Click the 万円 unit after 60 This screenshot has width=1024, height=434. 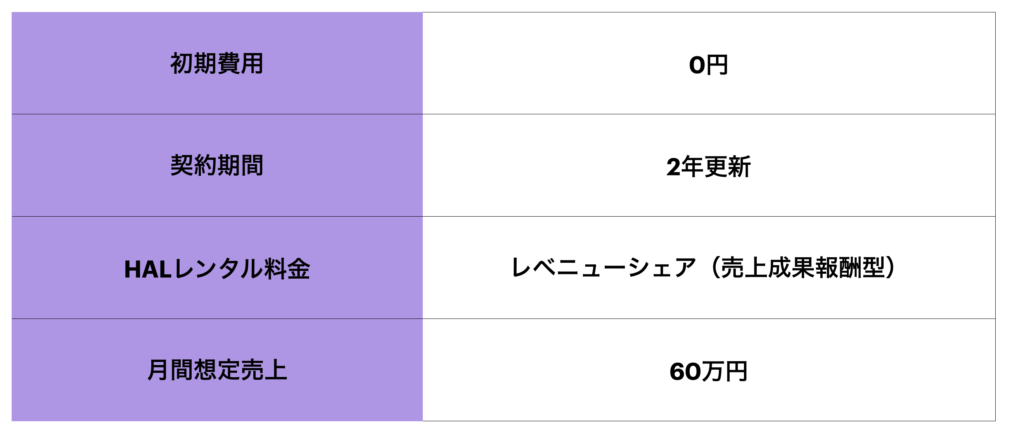pyautogui.click(x=724, y=372)
